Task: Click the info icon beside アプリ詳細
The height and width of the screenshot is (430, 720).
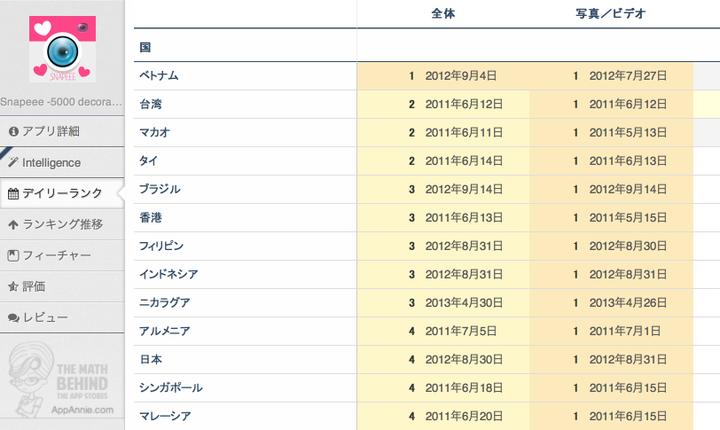Action: [13, 131]
